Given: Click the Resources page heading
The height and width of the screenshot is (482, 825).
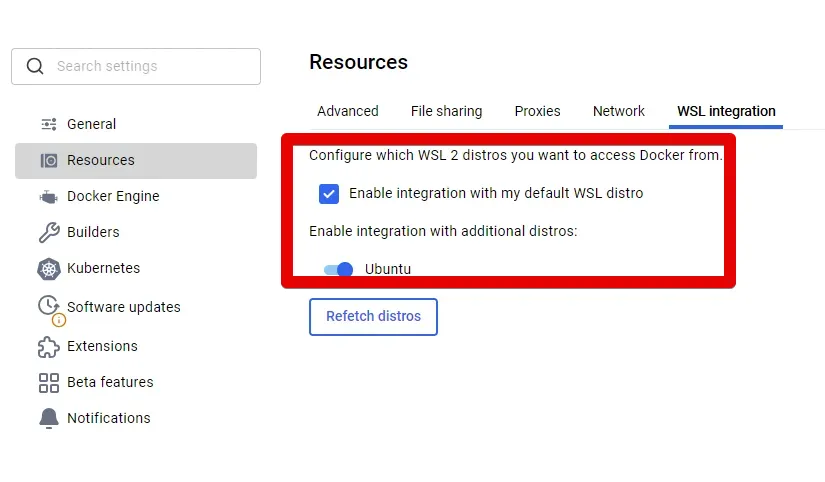Looking at the screenshot, I should coord(358,62).
